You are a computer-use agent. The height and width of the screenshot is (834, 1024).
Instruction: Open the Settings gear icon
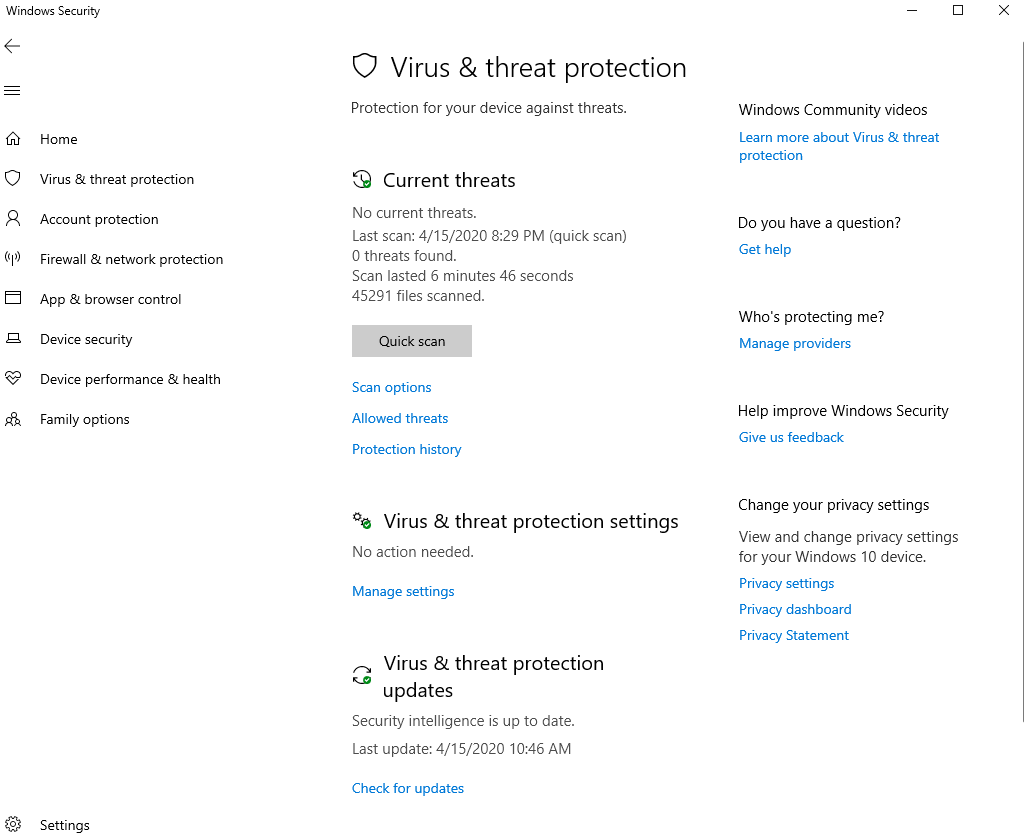(x=13, y=825)
